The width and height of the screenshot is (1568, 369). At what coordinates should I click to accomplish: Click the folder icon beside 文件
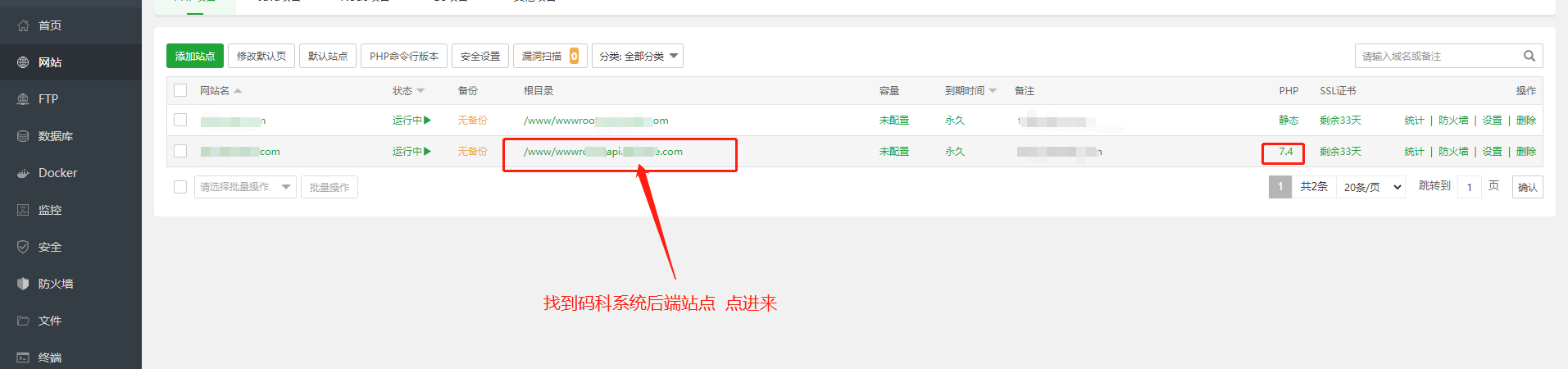tap(23, 321)
